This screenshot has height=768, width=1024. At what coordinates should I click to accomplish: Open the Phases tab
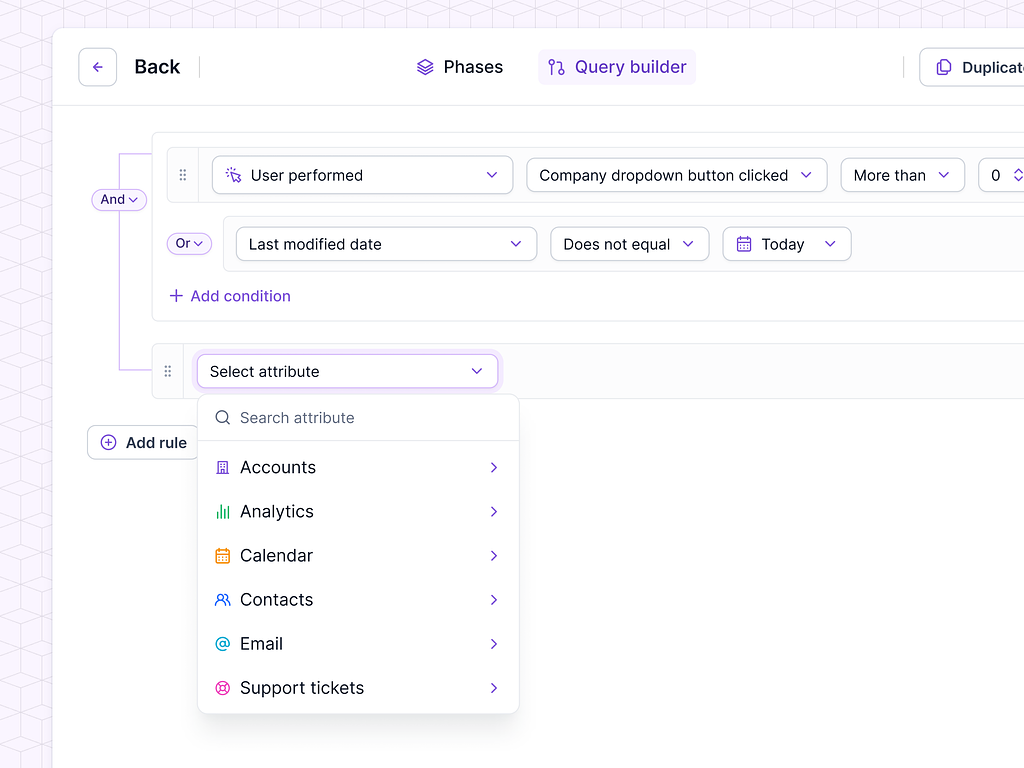click(x=460, y=67)
